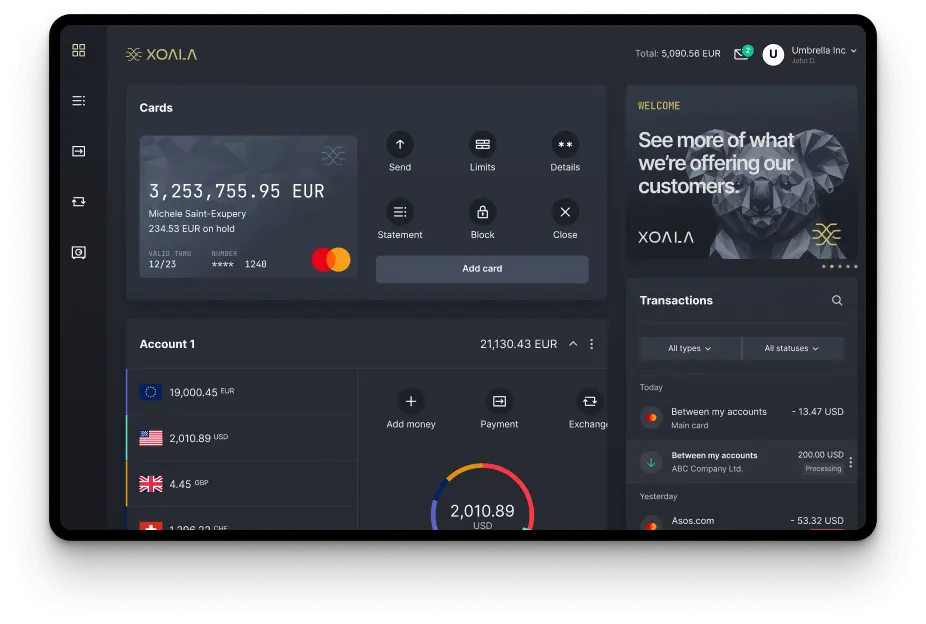
Task: Open the bottom sidebar card/safe icon
Action: (x=79, y=253)
